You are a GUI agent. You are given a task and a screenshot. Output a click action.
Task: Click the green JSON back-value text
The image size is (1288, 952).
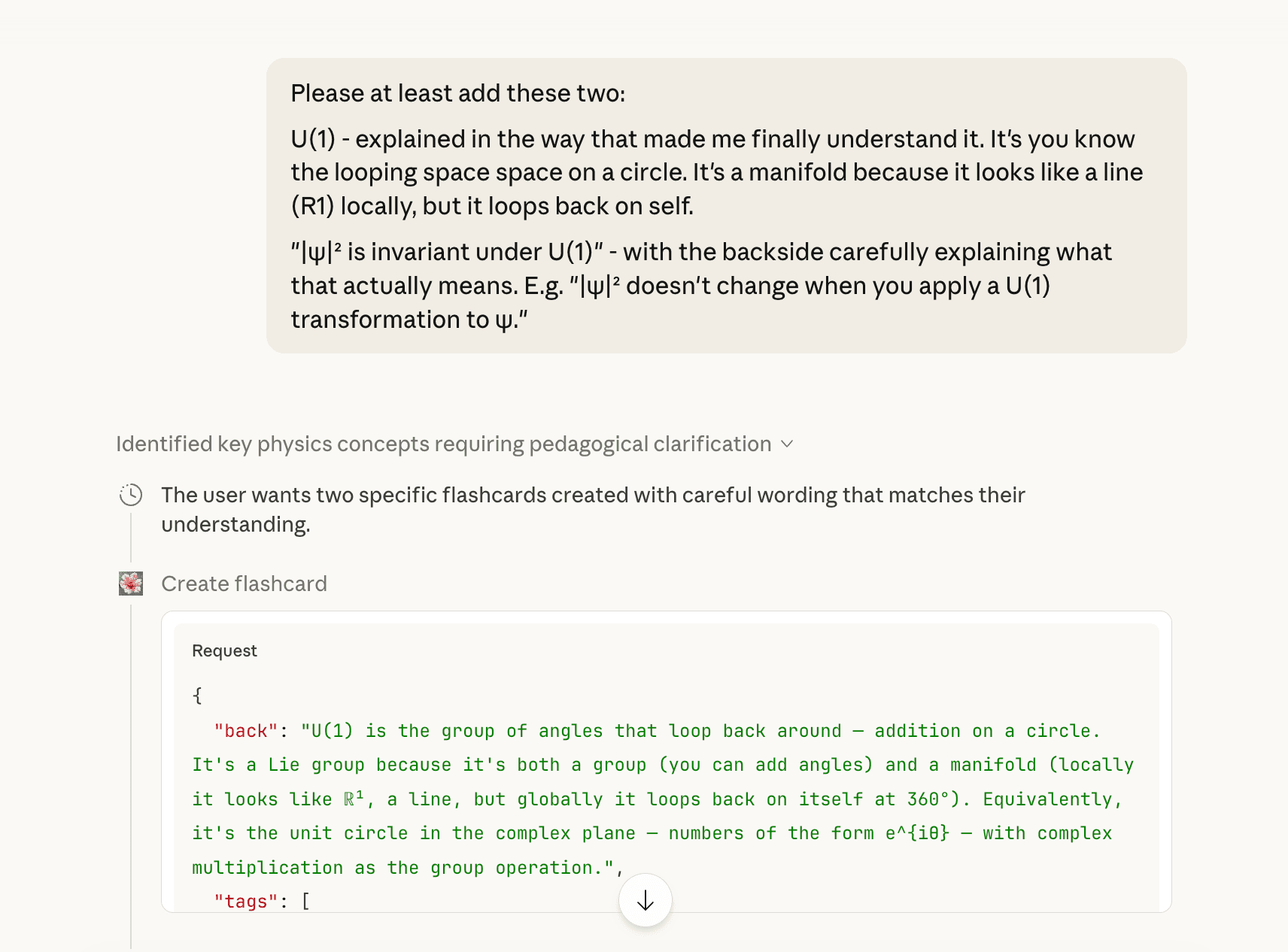tap(663, 799)
